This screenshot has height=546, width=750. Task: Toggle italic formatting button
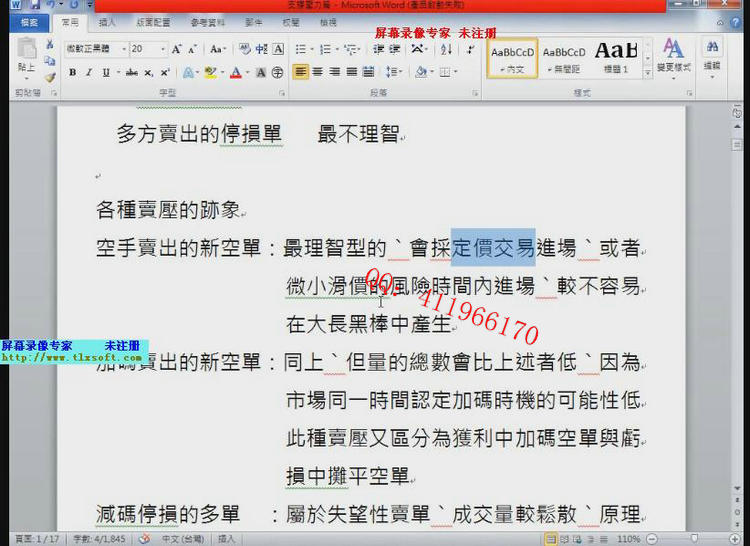pos(89,72)
